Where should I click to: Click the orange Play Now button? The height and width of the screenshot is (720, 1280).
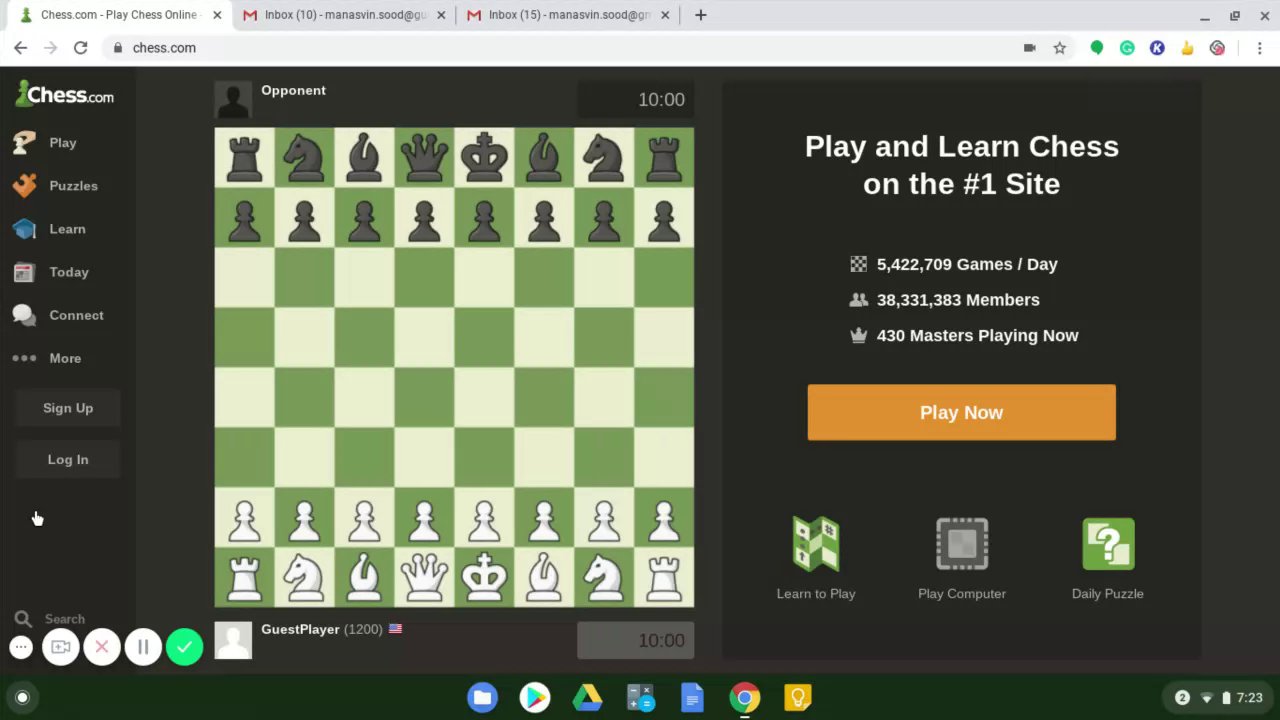coord(961,412)
